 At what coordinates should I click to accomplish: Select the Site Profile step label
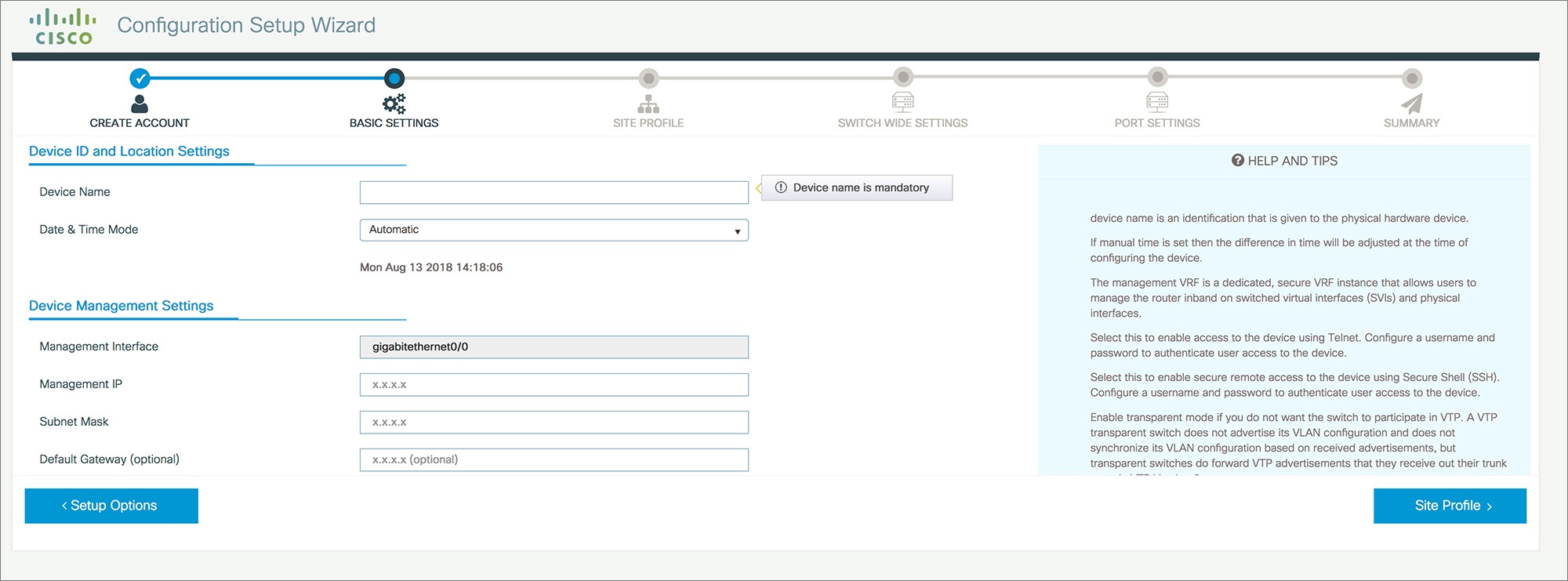click(x=648, y=123)
